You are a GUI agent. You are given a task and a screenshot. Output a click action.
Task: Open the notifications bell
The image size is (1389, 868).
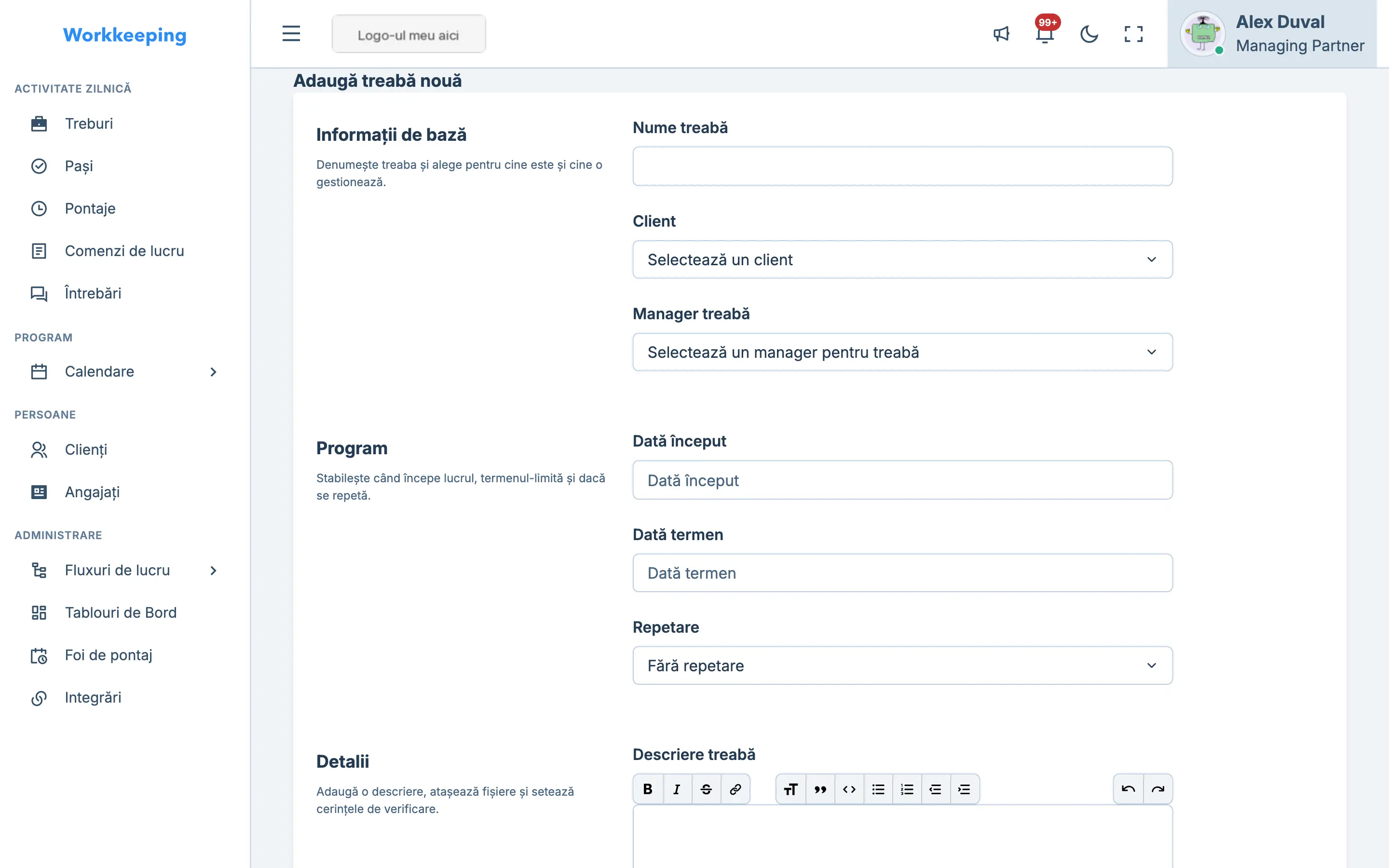[1045, 34]
